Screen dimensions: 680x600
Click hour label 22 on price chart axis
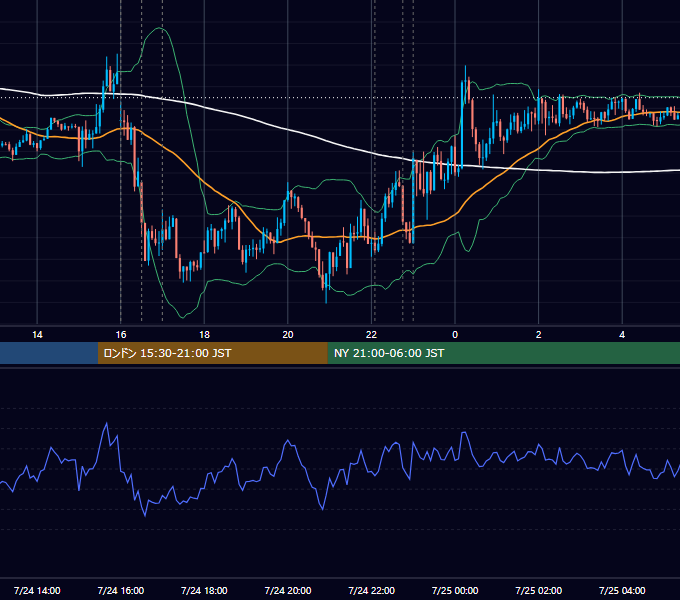[x=371, y=335]
